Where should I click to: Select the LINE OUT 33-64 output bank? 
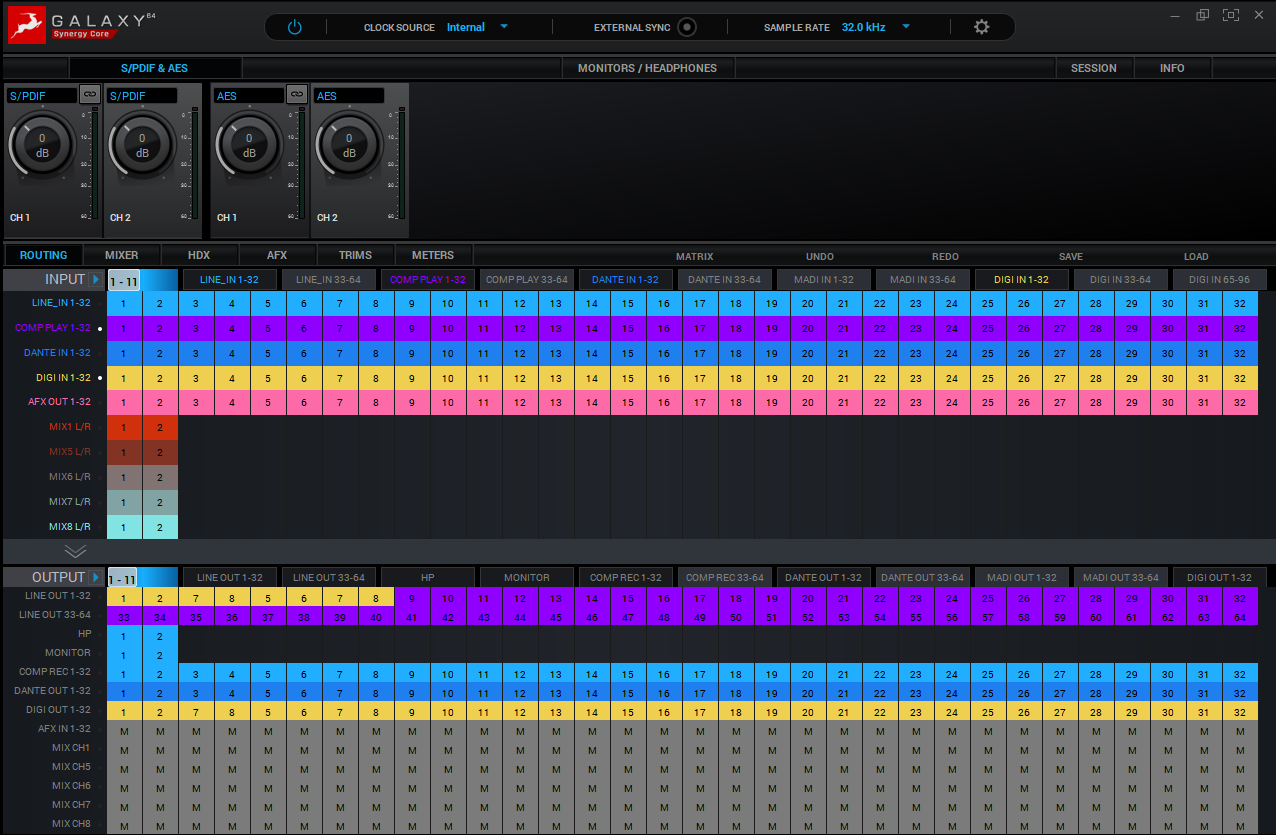[328, 577]
